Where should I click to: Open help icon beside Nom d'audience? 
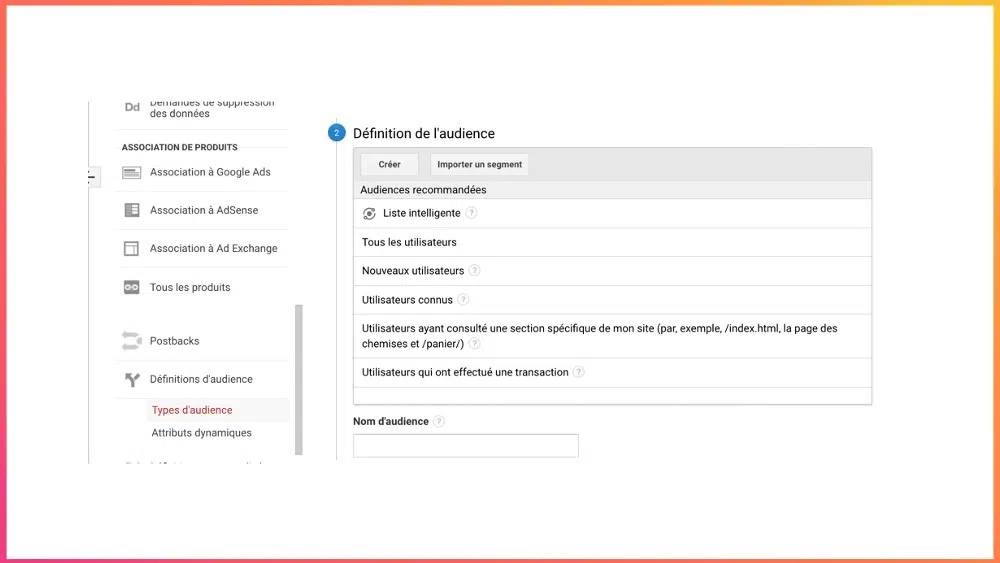[x=440, y=422]
